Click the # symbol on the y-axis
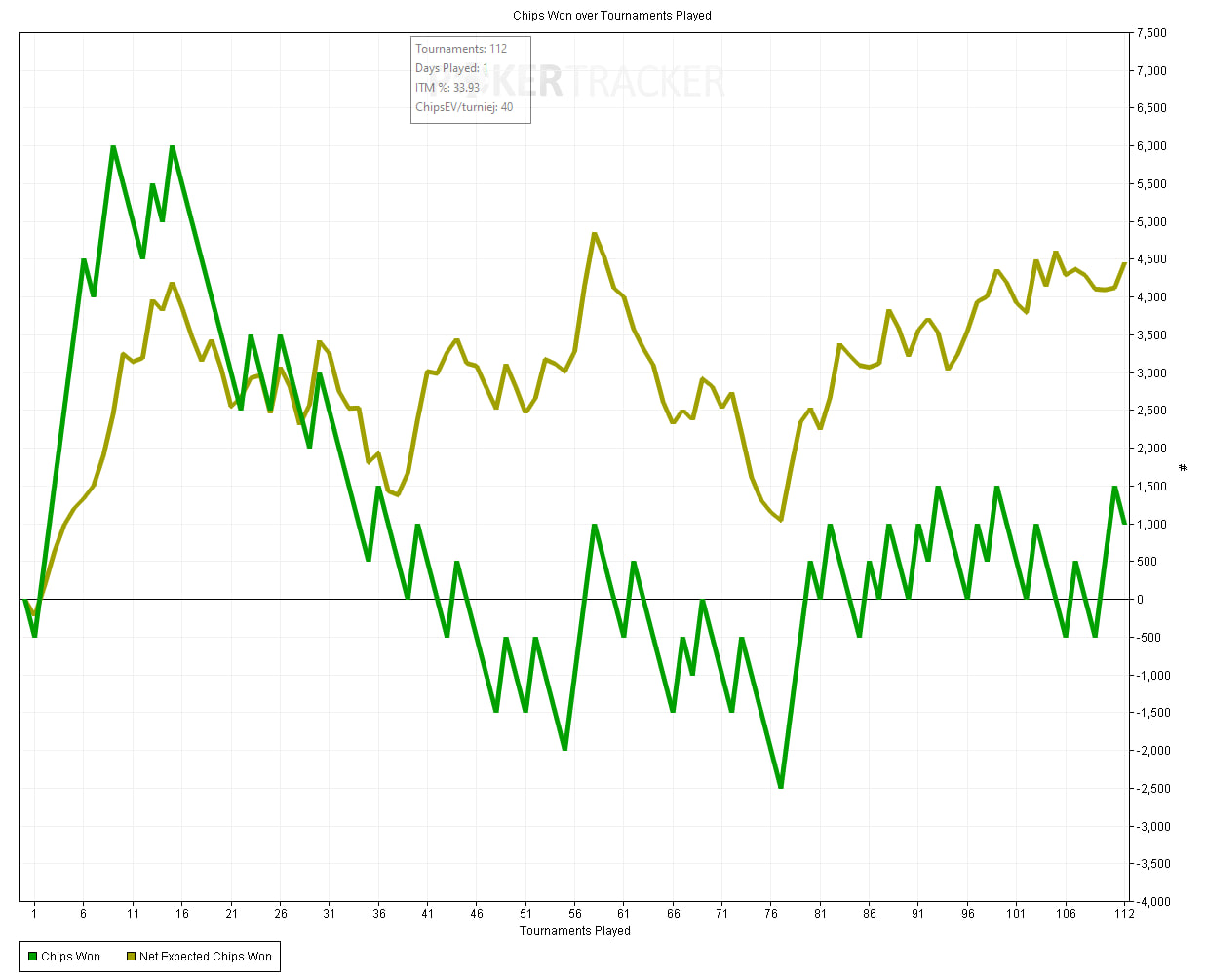The height and width of the screenshot is (980, 1206). click(1184, 468)
